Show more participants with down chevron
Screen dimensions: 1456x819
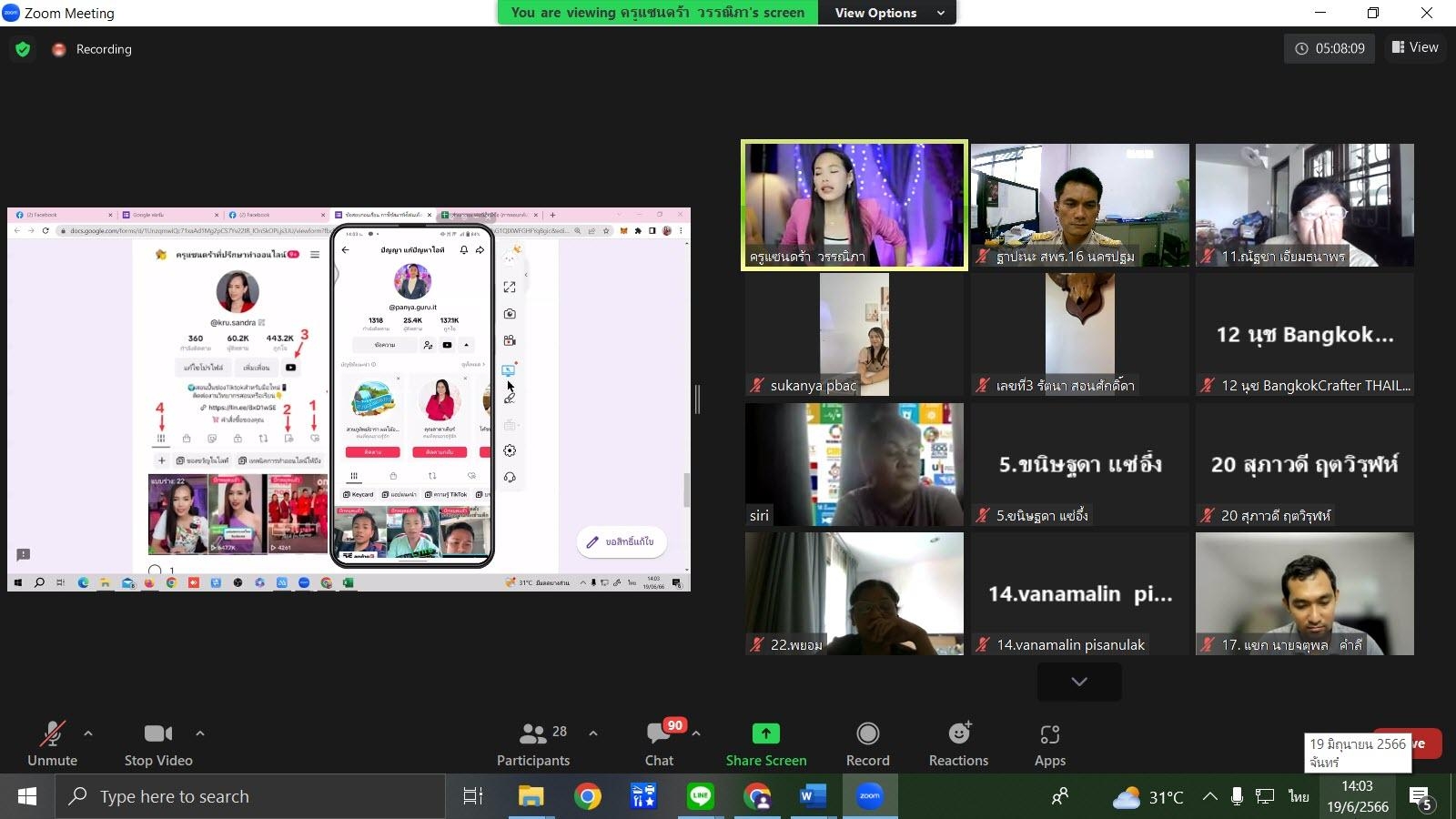click(1079, 682)
